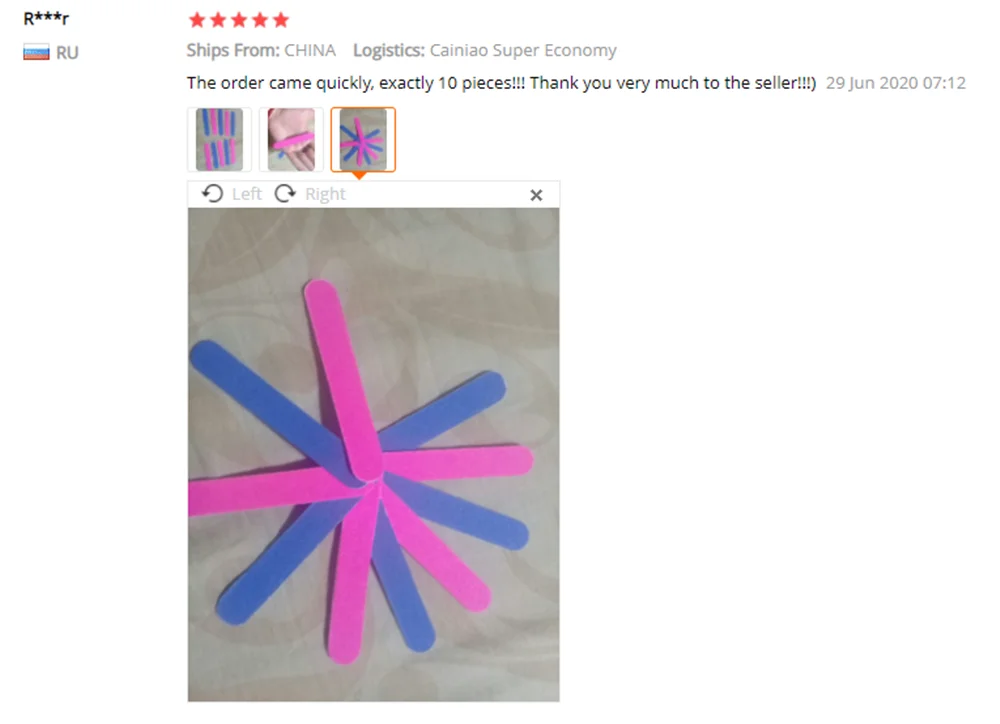Click the Russian flag icon
Image resolution: width=1000 pixels, height=724 pixels.
pos(36,52)
